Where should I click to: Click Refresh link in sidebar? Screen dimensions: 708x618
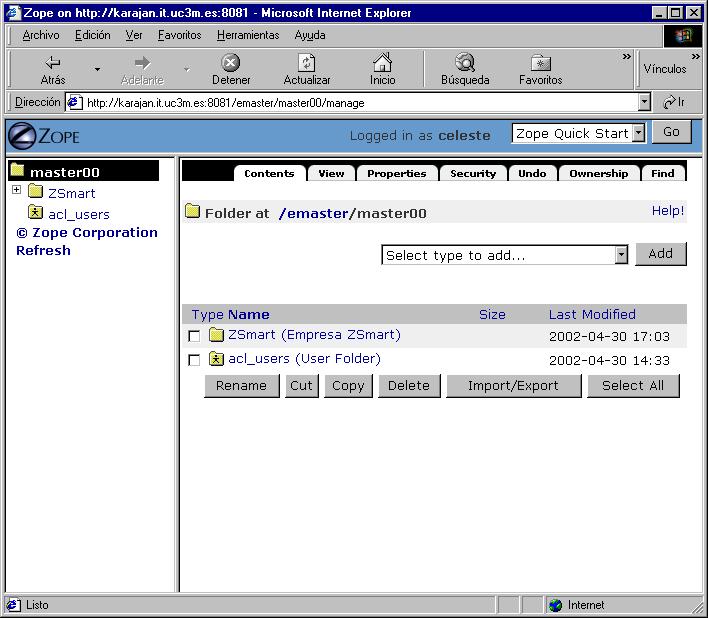click(43, 250)
